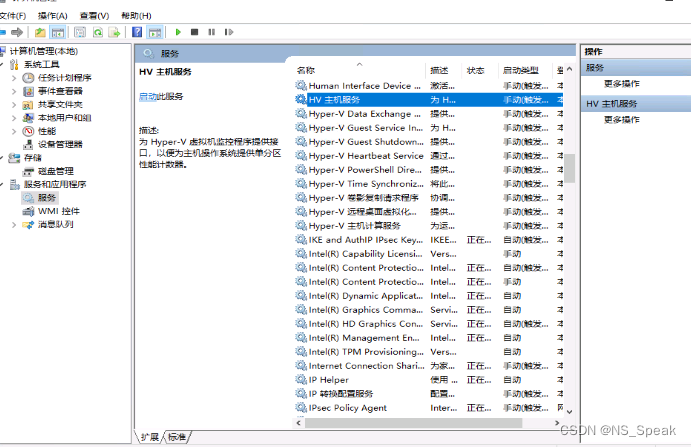Open WMI 控件 in the tree
Image resolution: width=691 pixels, height=447 pixels.
pos(59,211)
